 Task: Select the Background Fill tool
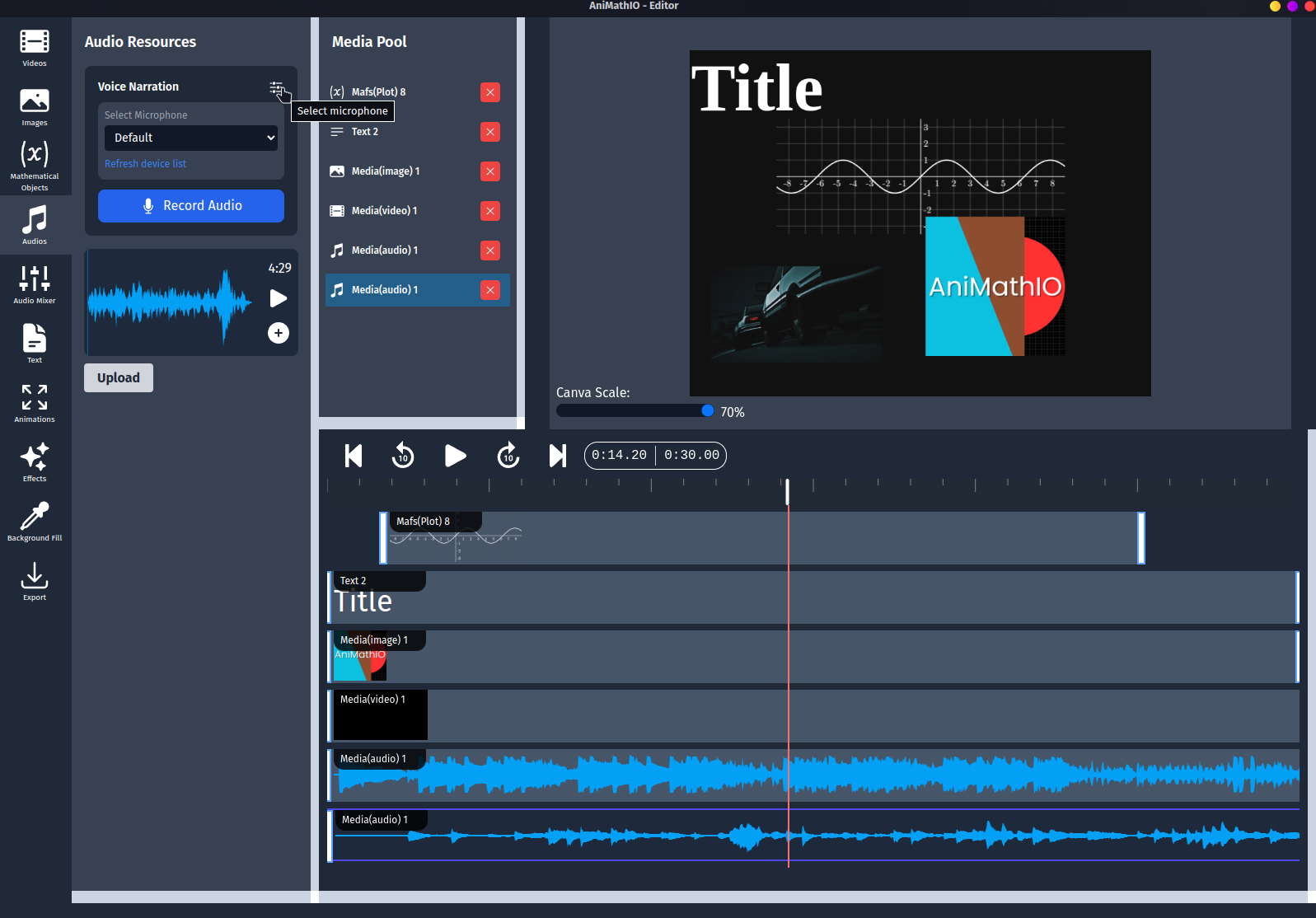coord(35,522)
